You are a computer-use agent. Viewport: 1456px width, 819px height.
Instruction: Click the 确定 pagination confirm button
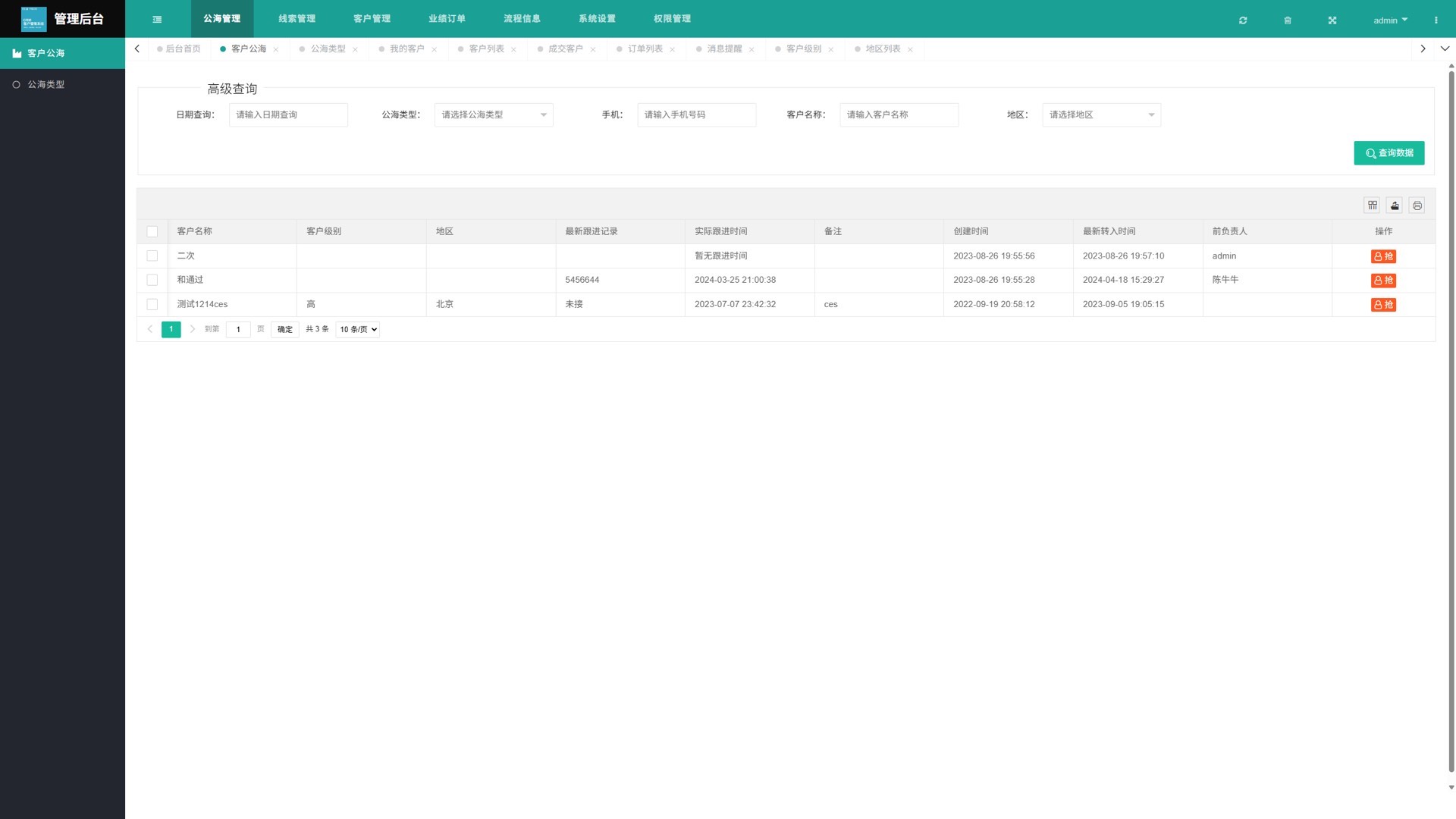coord(285,329)
